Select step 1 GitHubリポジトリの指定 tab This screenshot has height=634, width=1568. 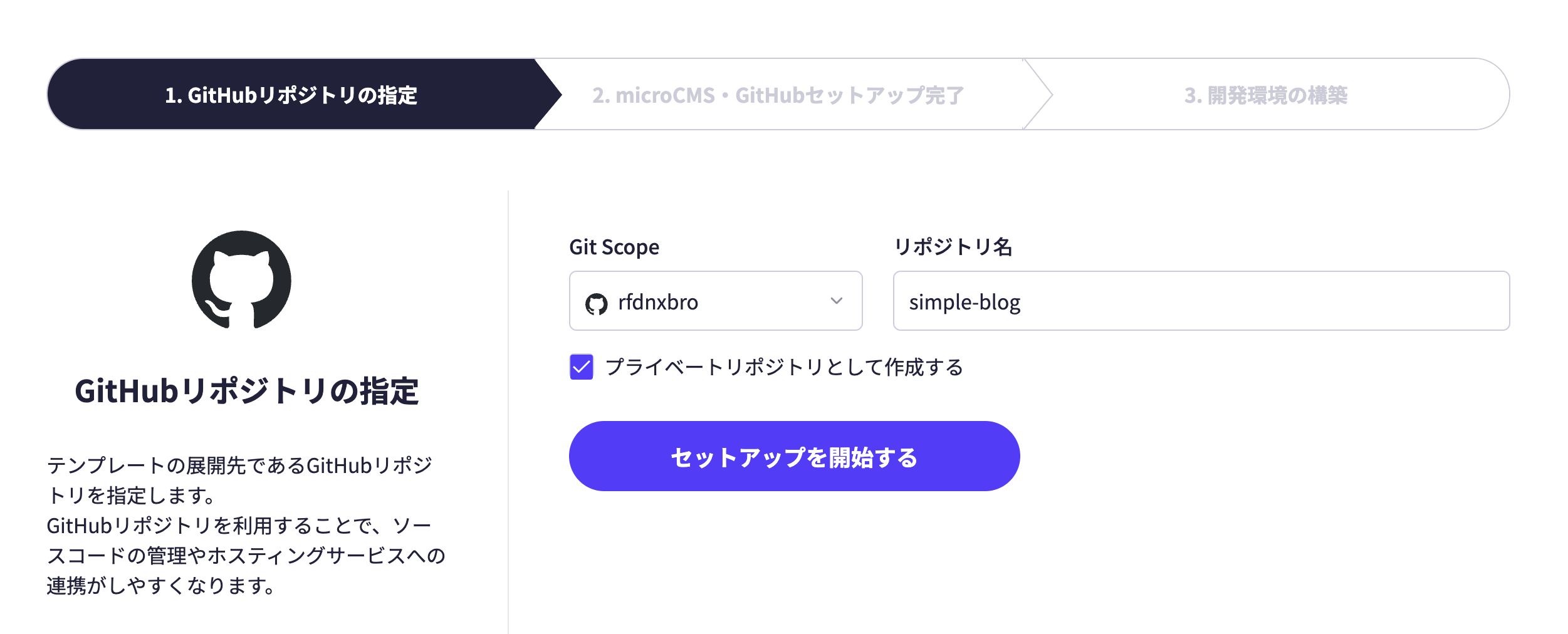coord(291,95)
